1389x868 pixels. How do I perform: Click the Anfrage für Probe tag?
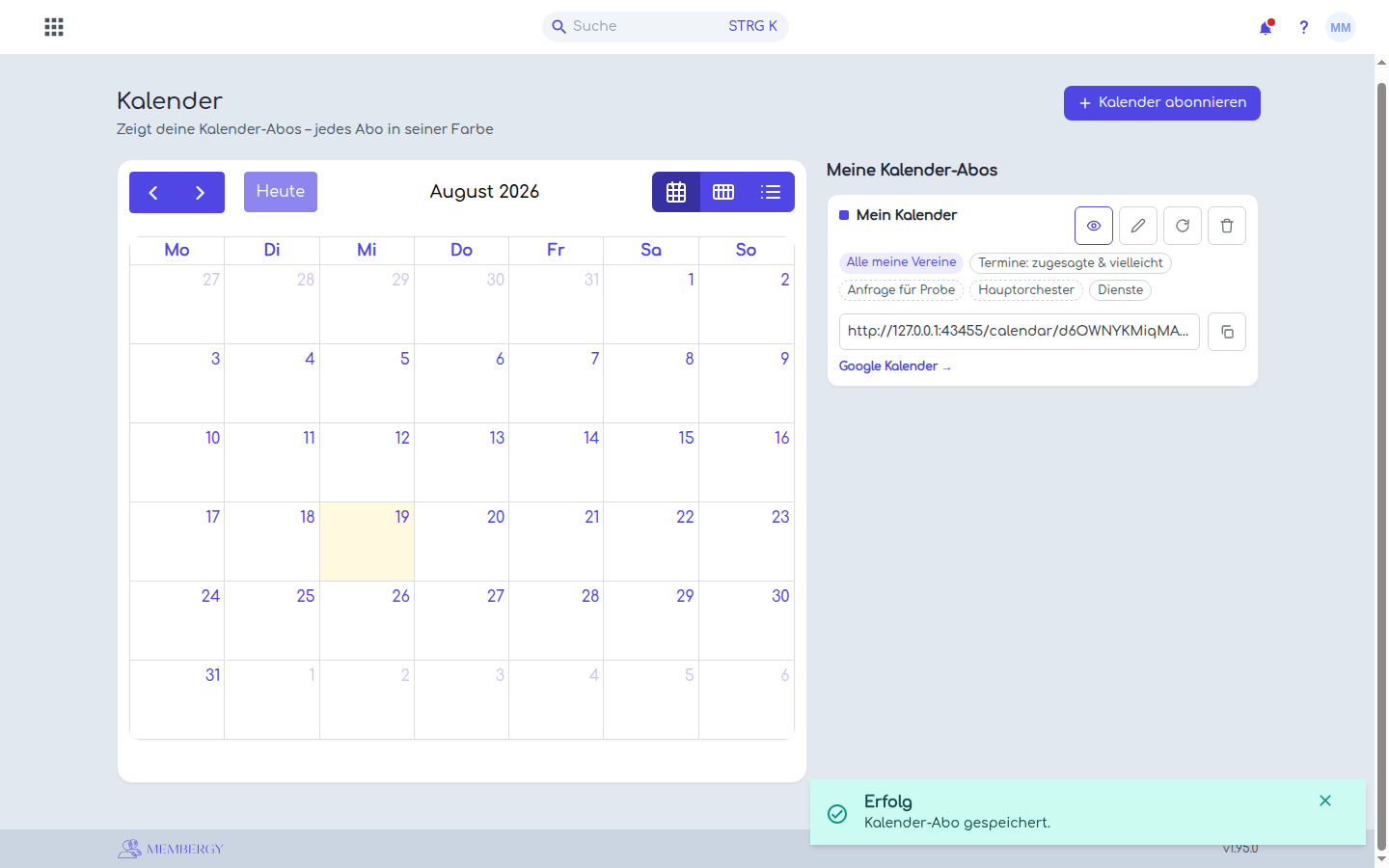901,290
